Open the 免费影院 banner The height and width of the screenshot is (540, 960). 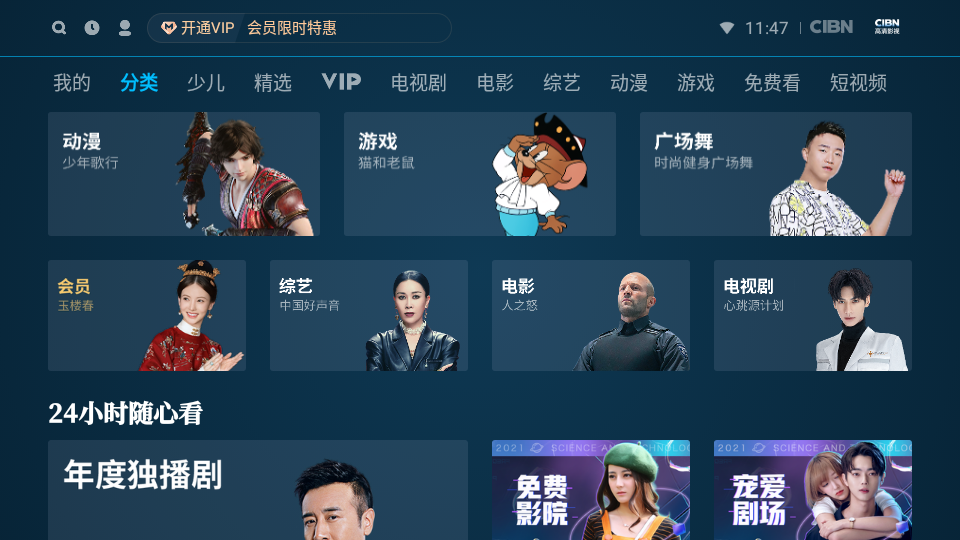click(x=591, y=490)
